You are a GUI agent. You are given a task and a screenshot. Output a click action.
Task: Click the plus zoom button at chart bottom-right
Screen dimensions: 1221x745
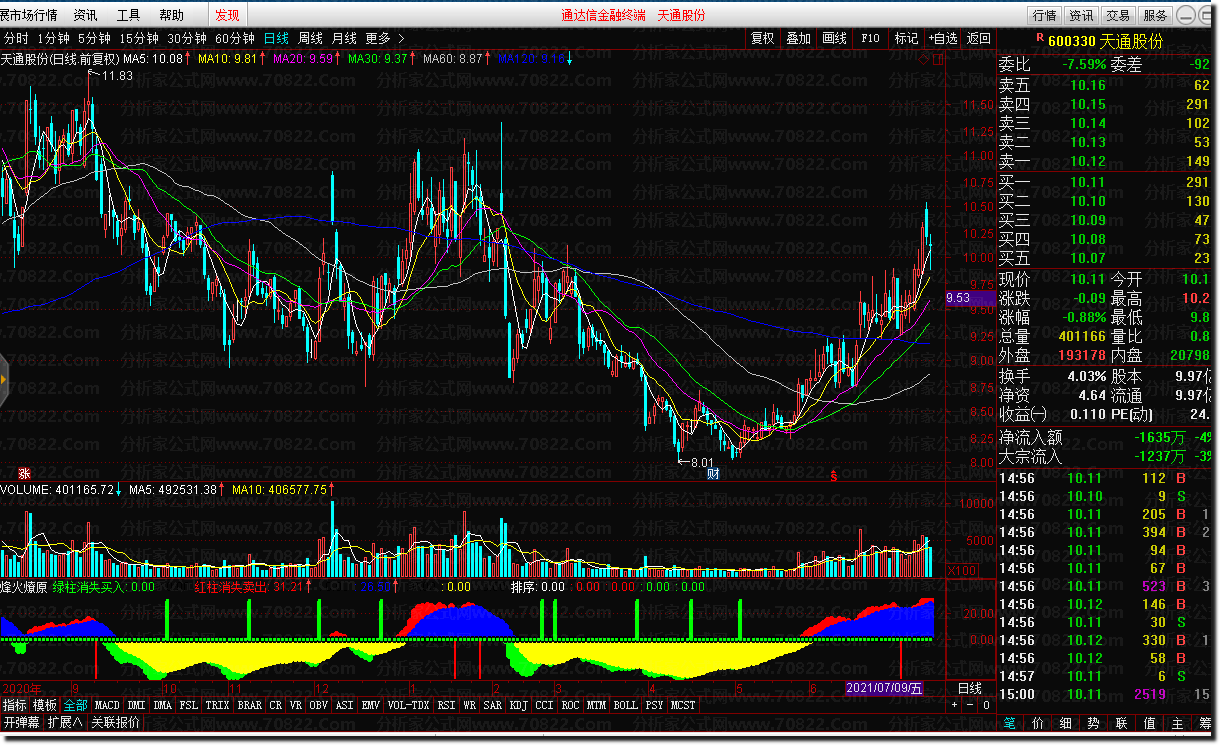[954, 705]
